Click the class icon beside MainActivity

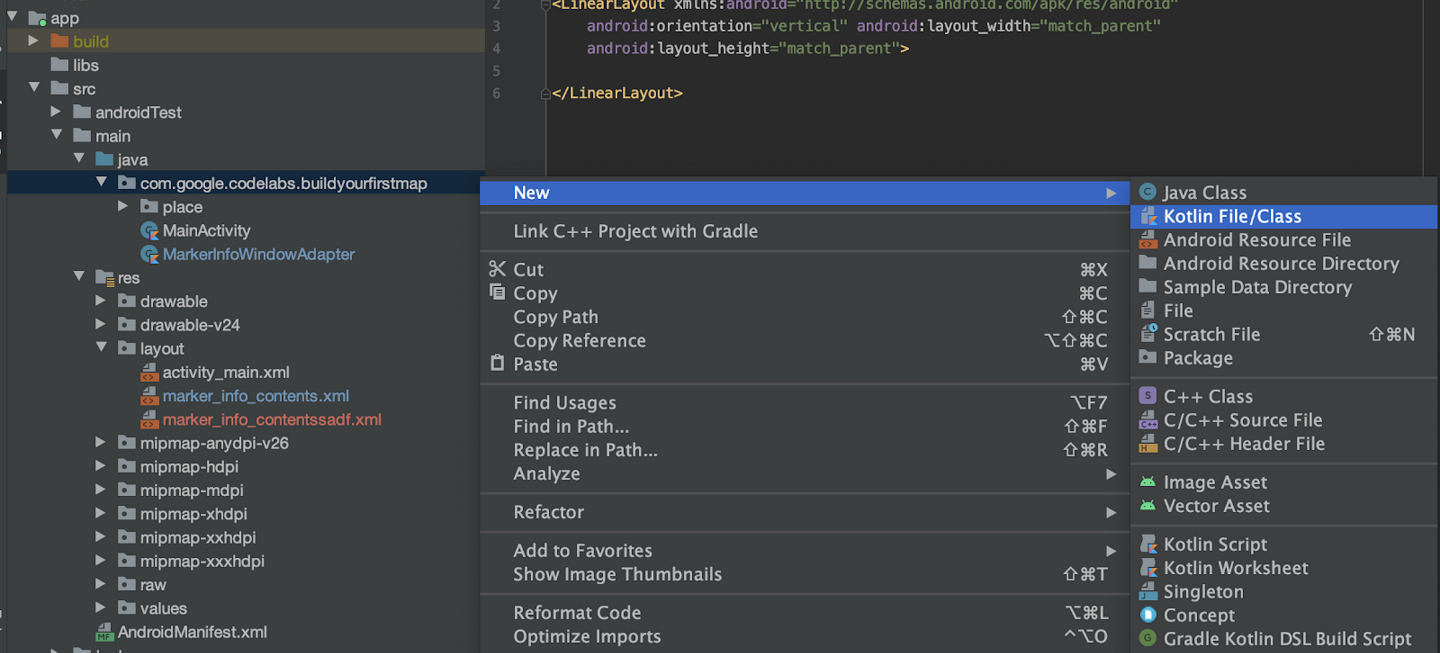click(x=150, y=230)
